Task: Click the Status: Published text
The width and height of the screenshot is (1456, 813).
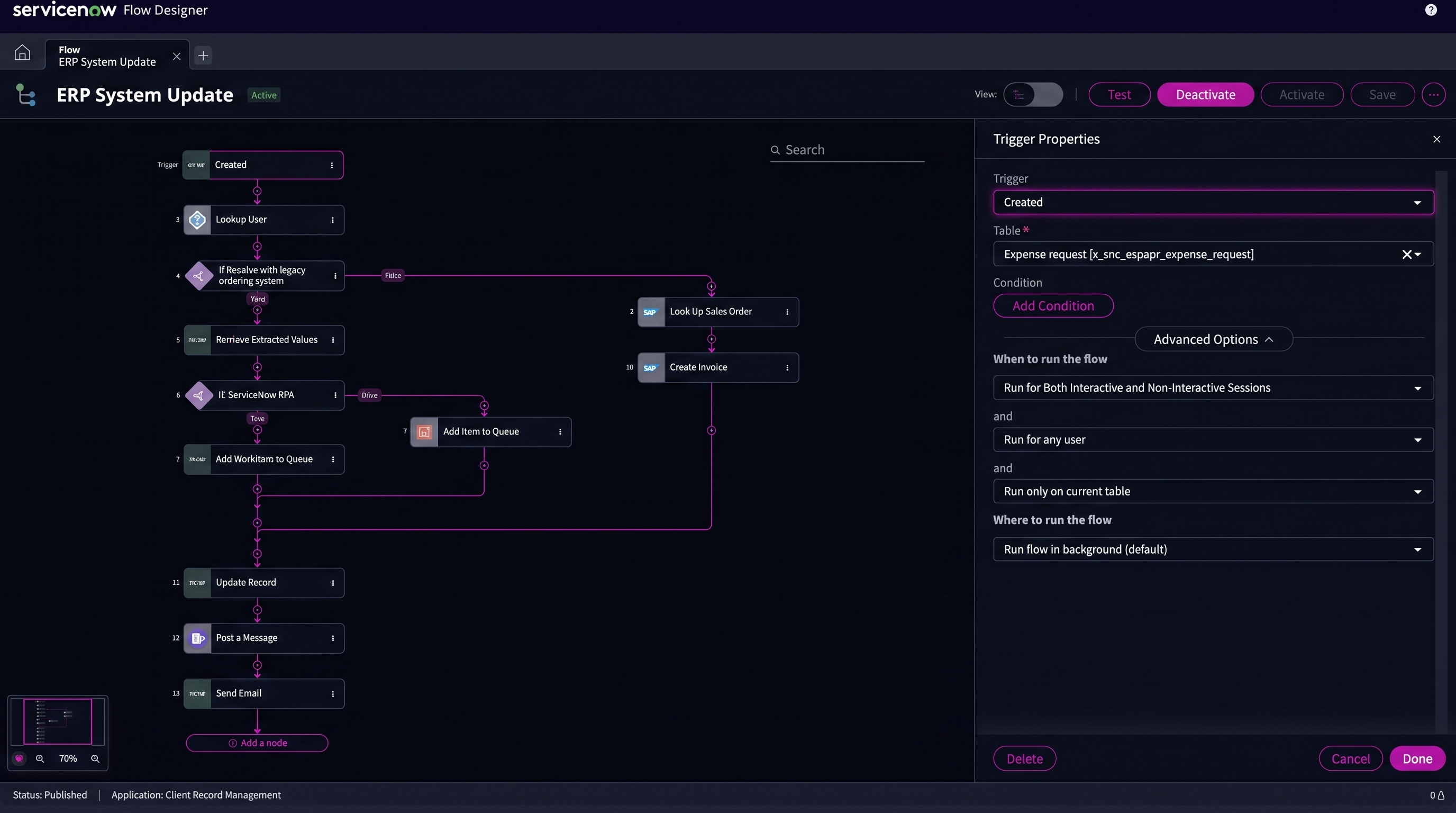Action: 50,795
